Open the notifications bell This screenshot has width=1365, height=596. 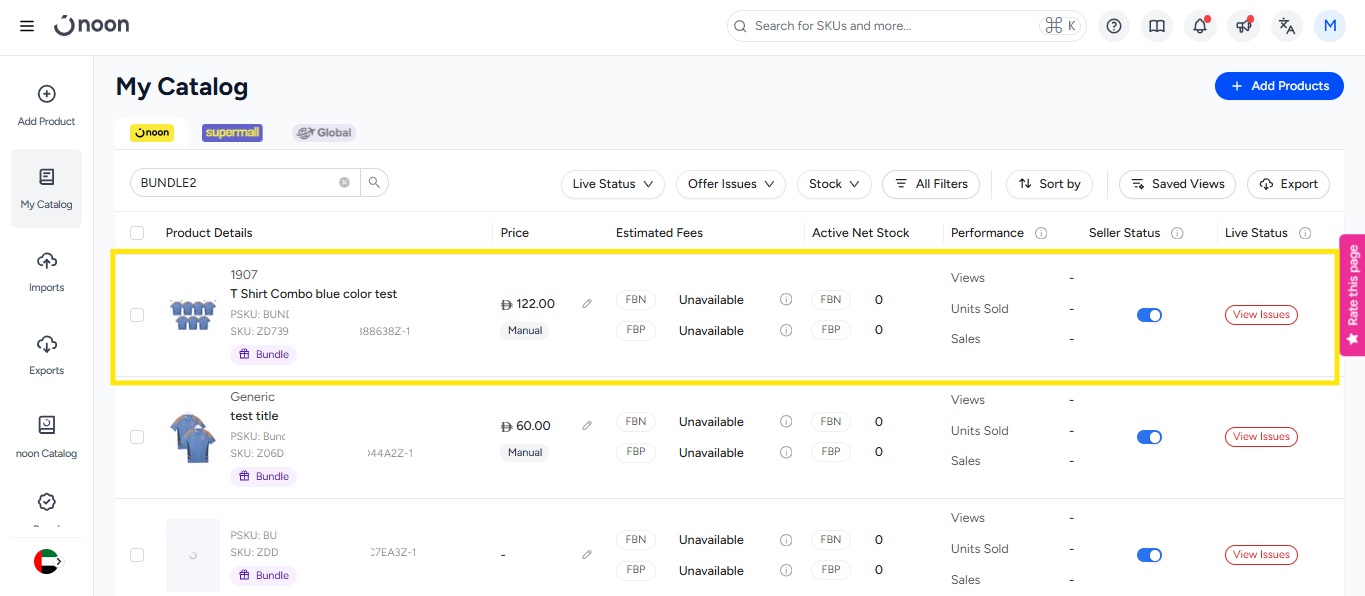click(x=1200, y=26)
